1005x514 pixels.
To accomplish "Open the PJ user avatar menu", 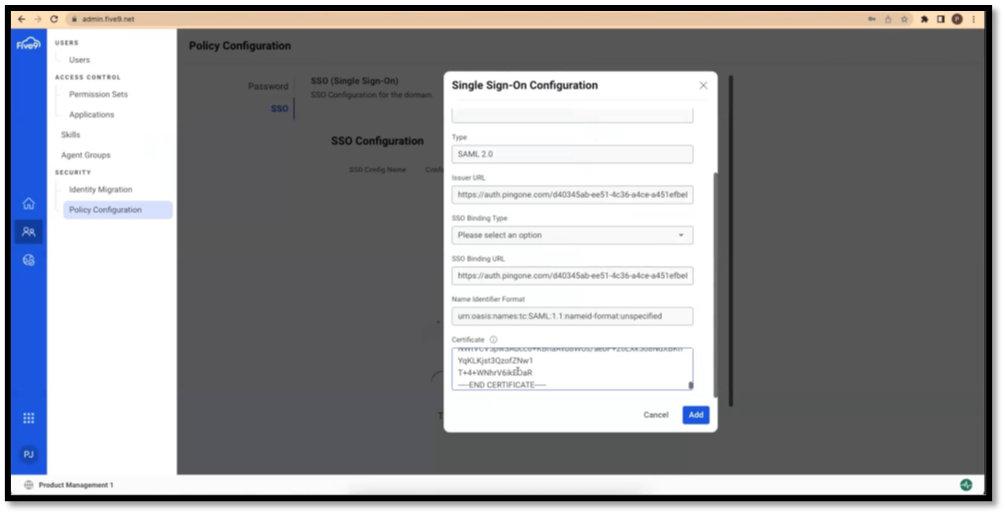I will click(x=29, y=454).
